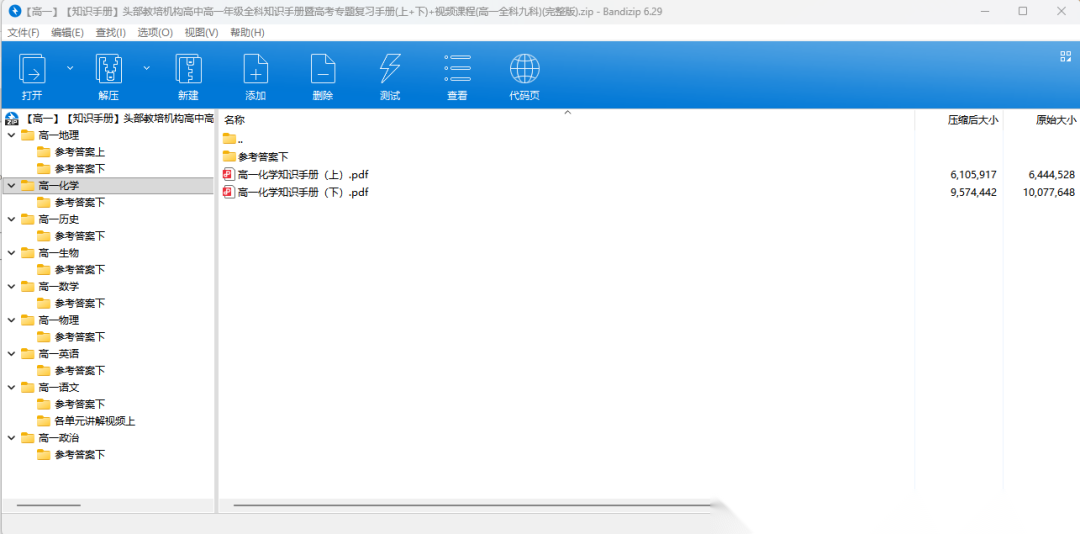The height and width of the screenshot is (534, 1080).
Task: Sort list by 名称 column header
Action: click(235, 119)
